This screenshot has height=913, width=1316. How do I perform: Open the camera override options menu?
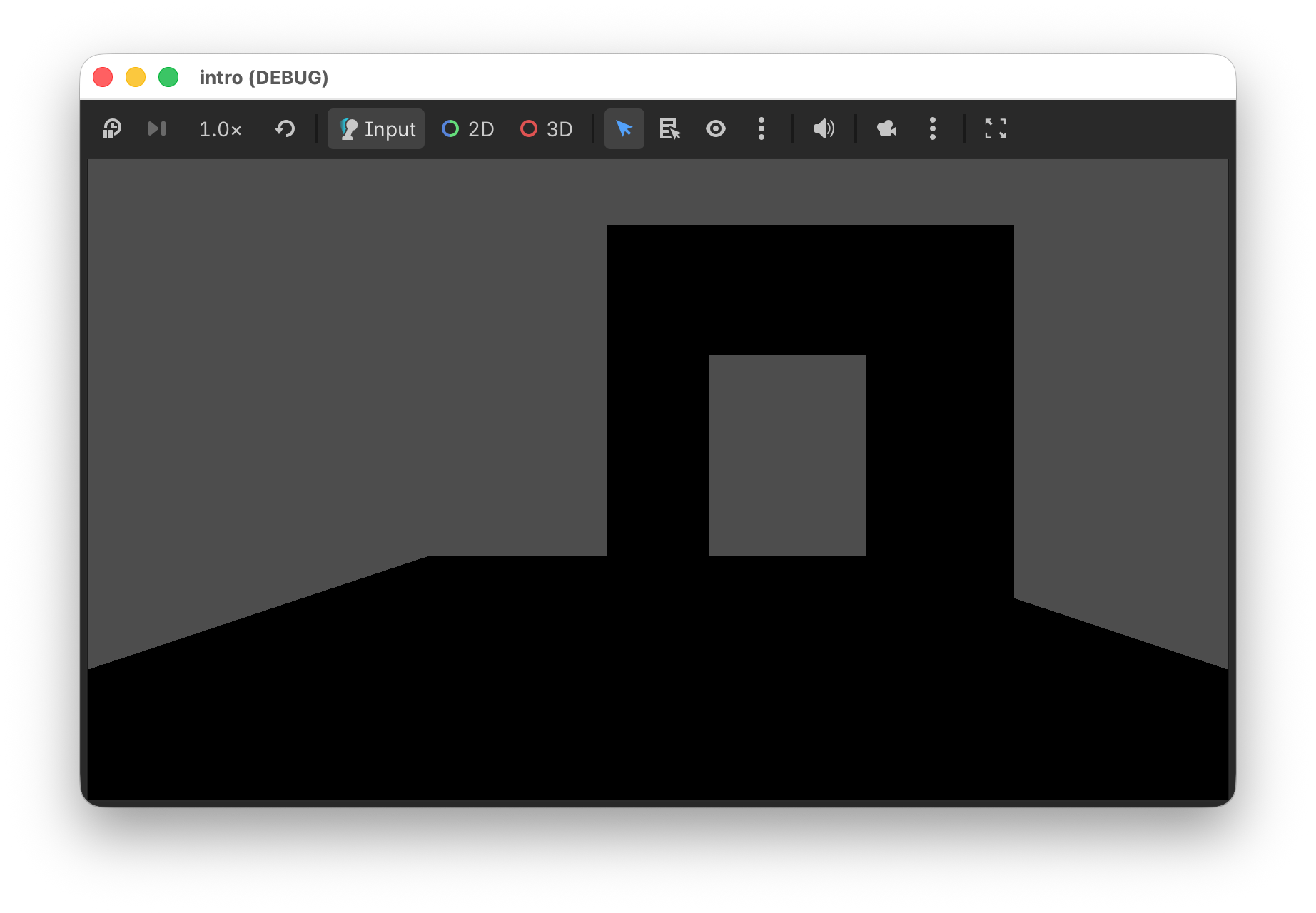932,129
